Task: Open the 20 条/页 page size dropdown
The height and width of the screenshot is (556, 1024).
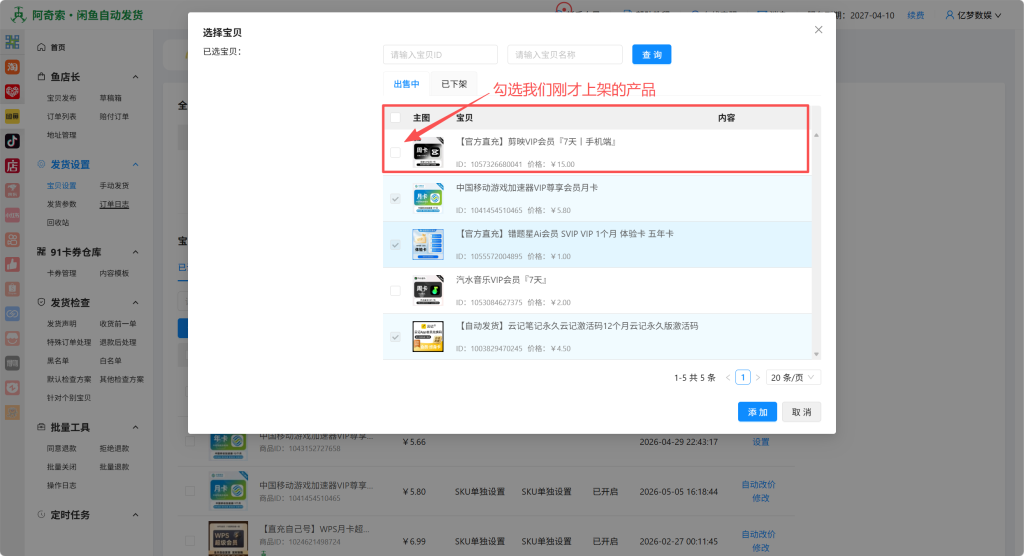Action: coord(793,378)
